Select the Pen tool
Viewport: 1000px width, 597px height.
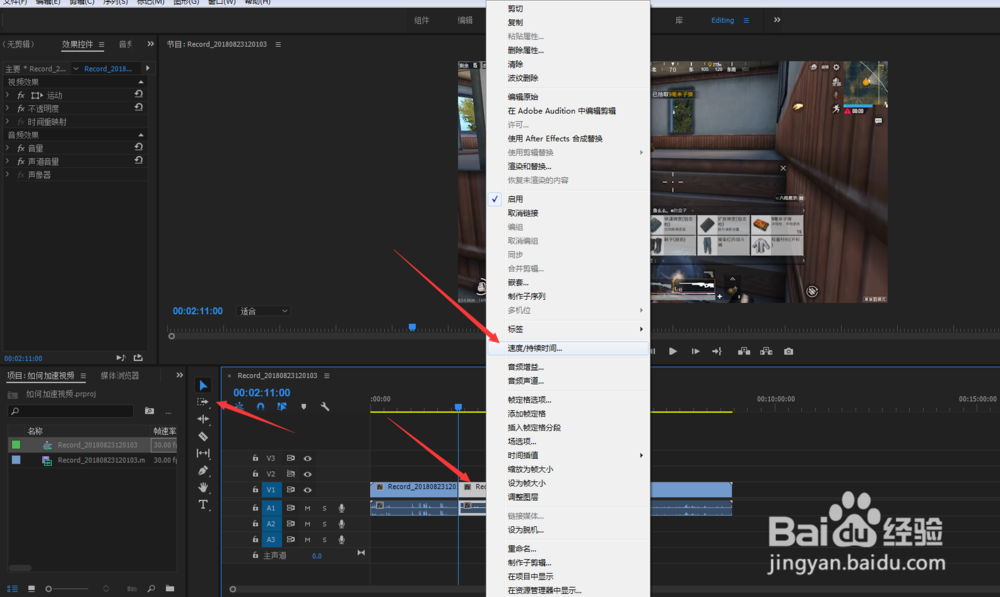click(203, 471)
